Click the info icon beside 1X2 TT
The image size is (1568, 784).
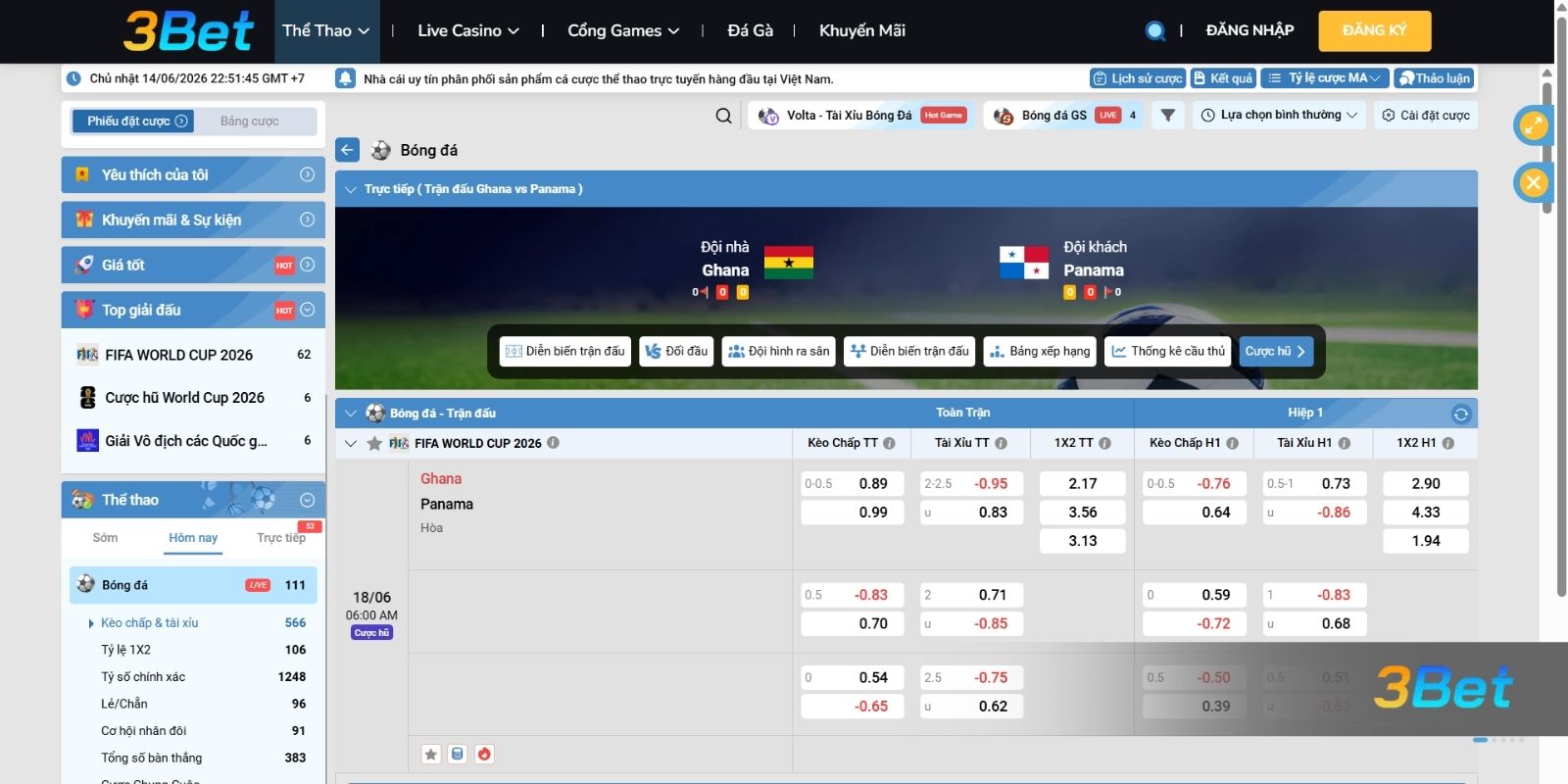click(1104, 443)
